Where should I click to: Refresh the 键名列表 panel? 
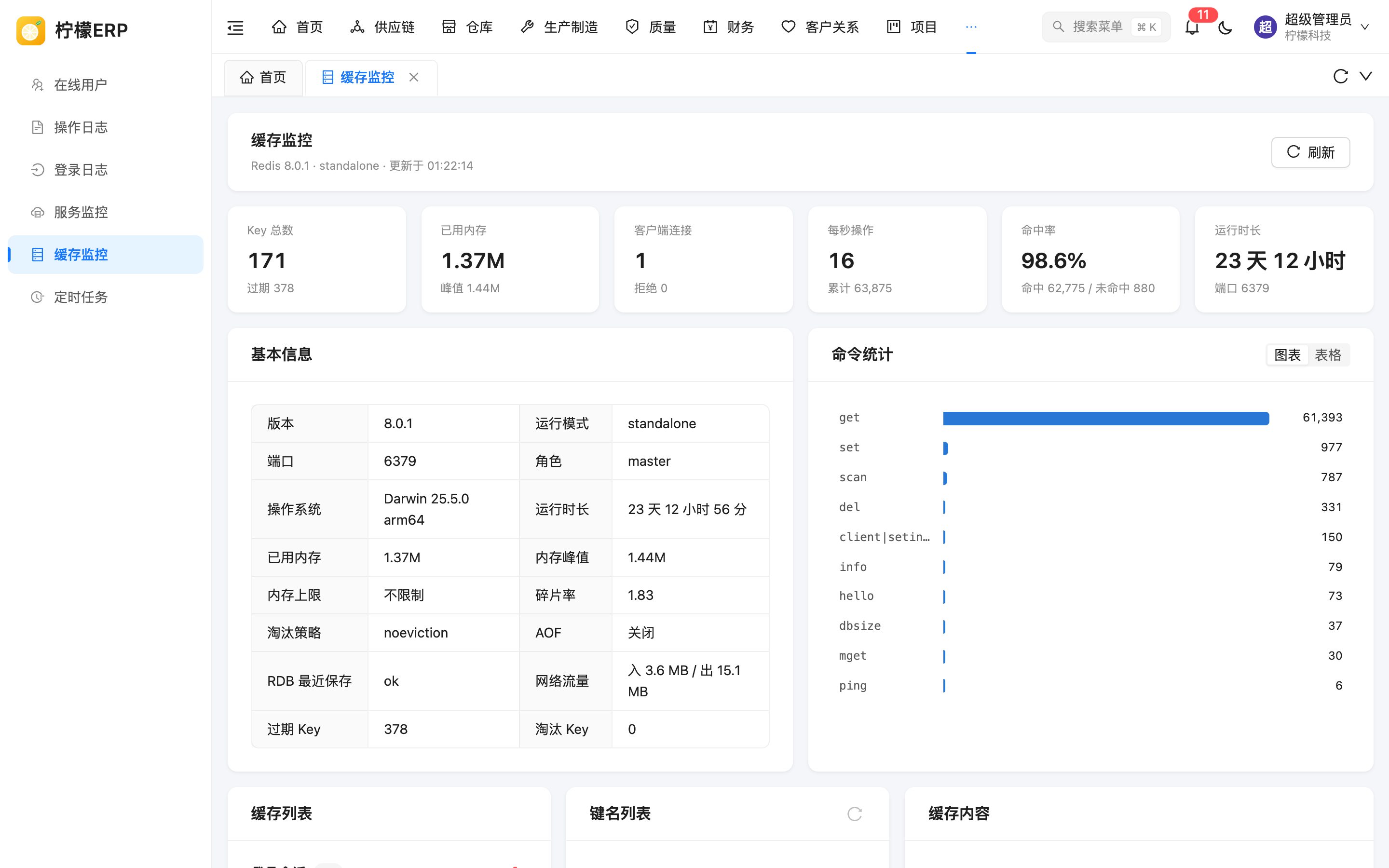[855, 814]
